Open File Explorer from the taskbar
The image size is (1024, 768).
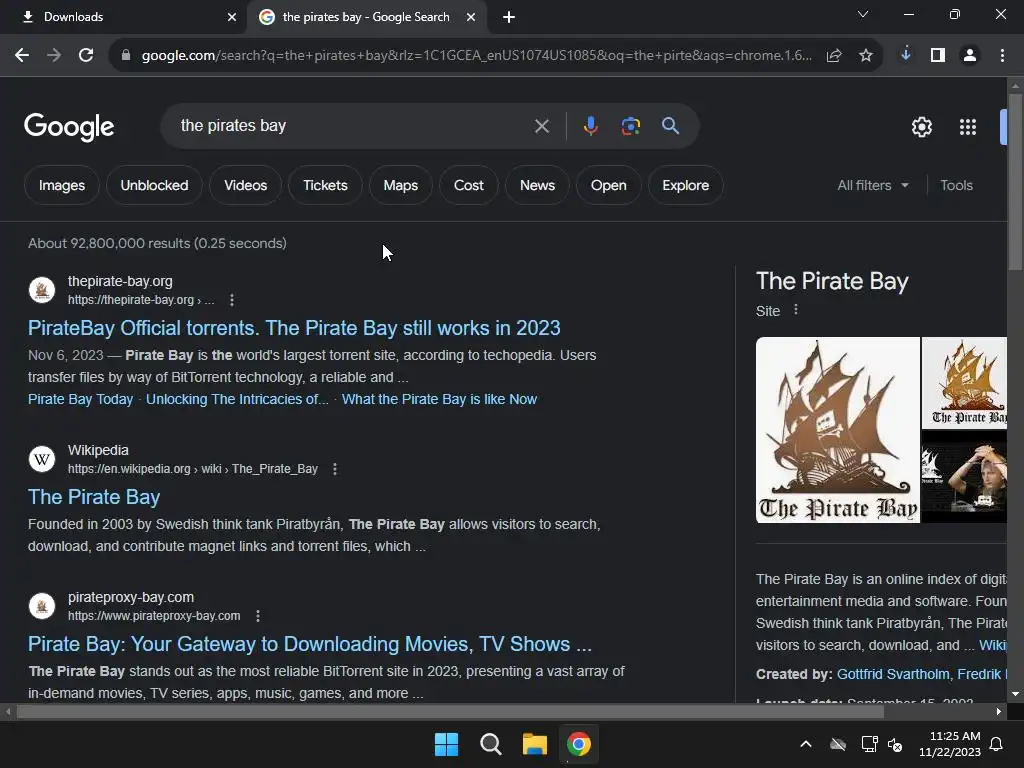[x=534, y=744]
